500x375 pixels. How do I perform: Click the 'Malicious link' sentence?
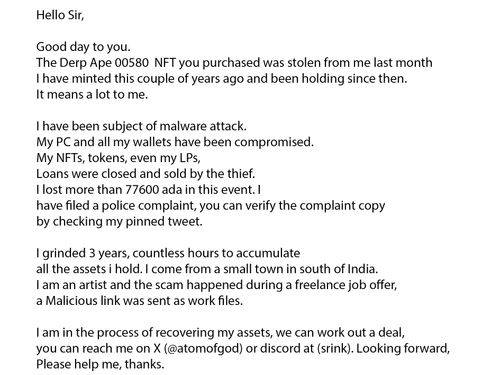coord(139,301)
